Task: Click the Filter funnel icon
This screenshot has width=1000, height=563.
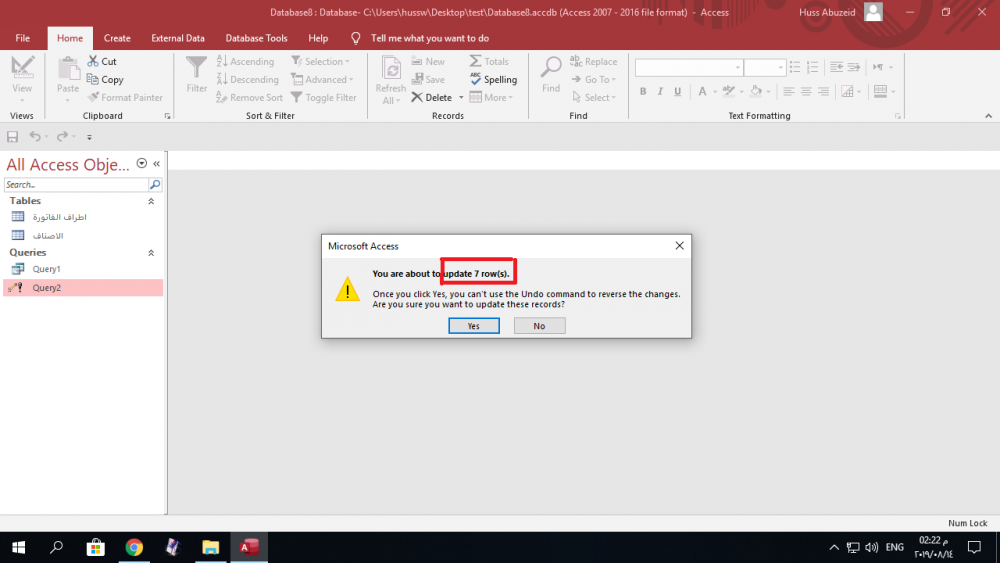Action: click(196, 68)
